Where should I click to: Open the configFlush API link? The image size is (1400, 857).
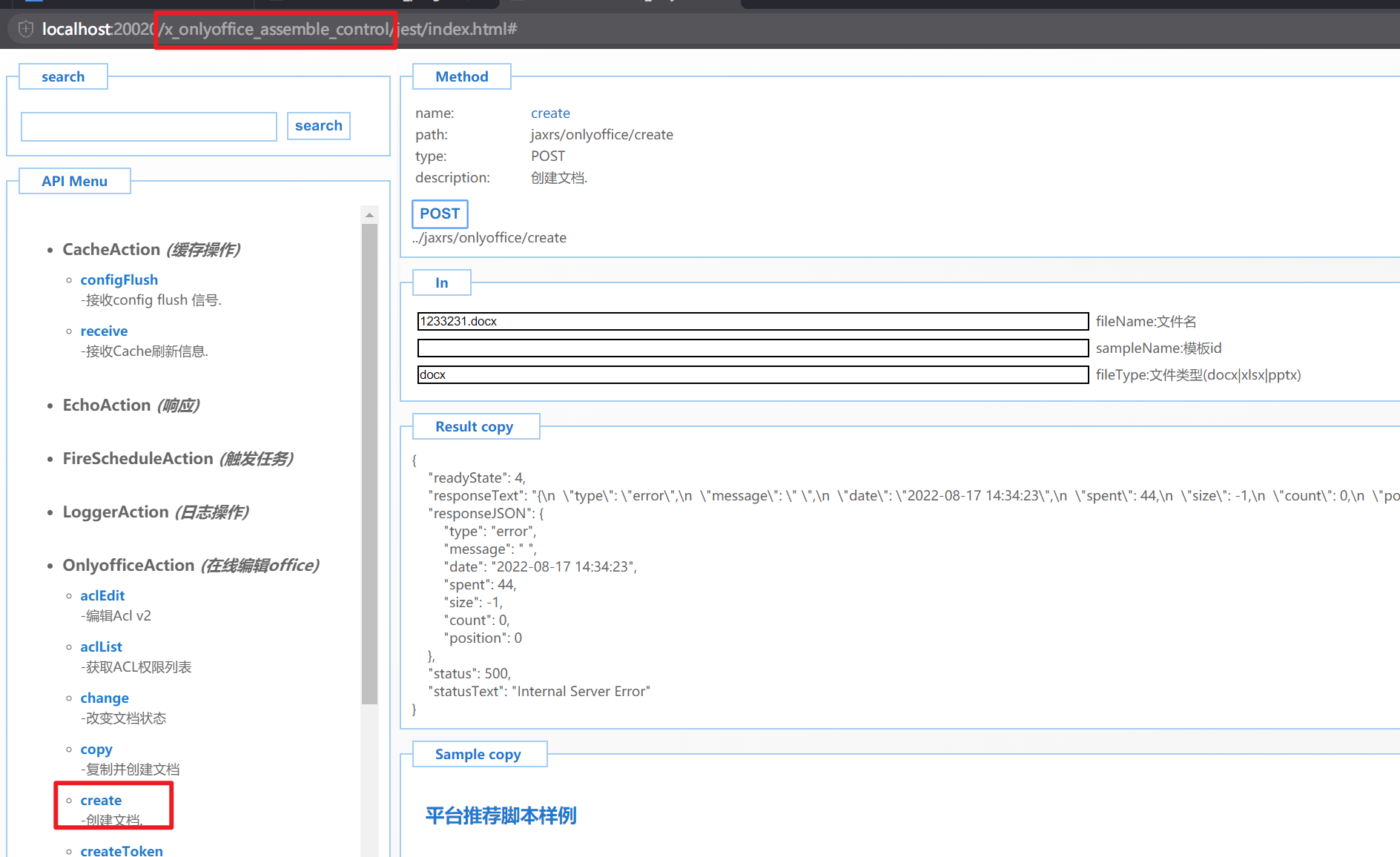pos(119,279)
